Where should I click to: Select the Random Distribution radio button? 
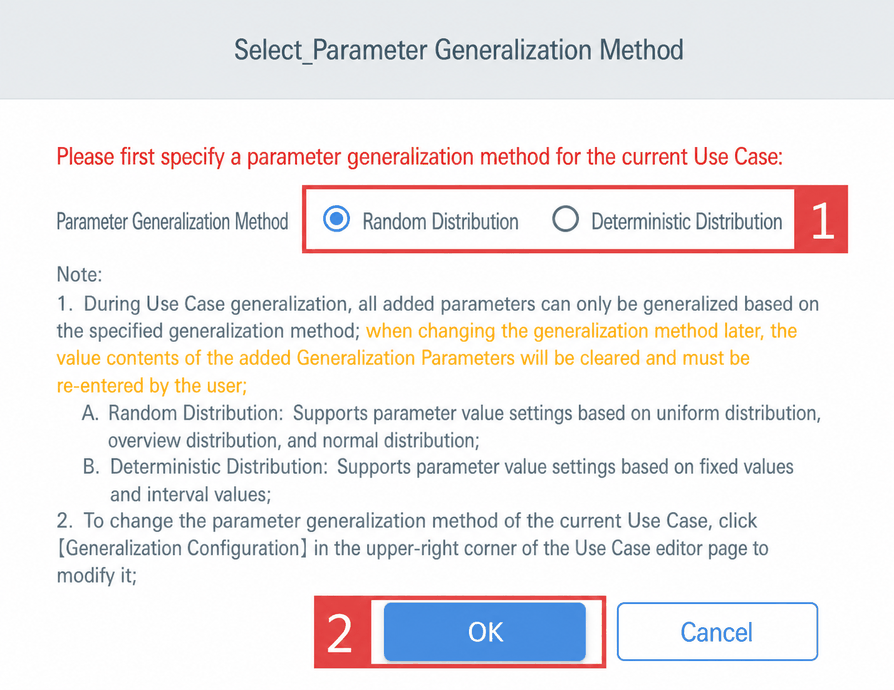pos(336,219)
